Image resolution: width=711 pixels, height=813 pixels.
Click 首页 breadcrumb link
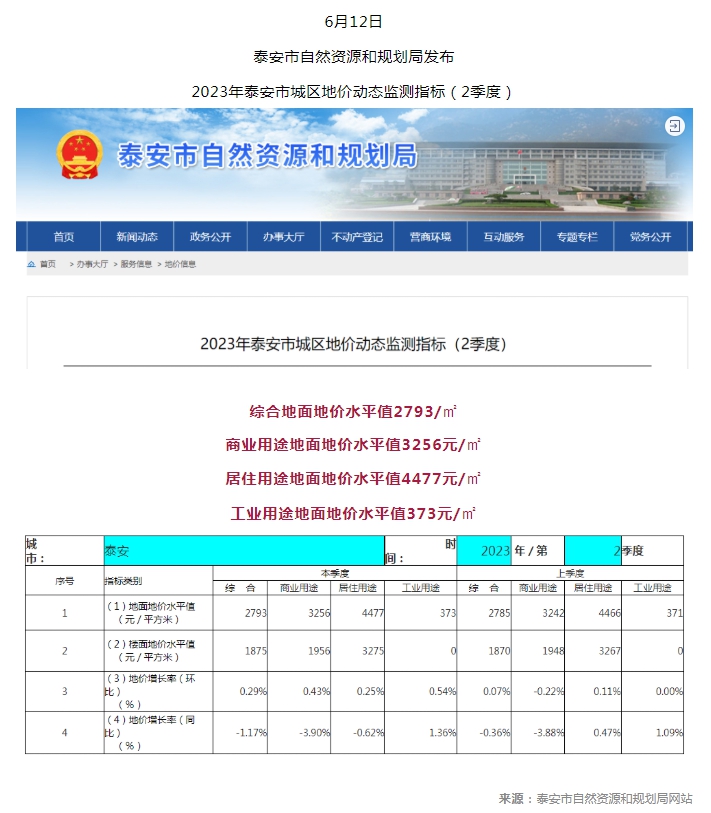48,264
